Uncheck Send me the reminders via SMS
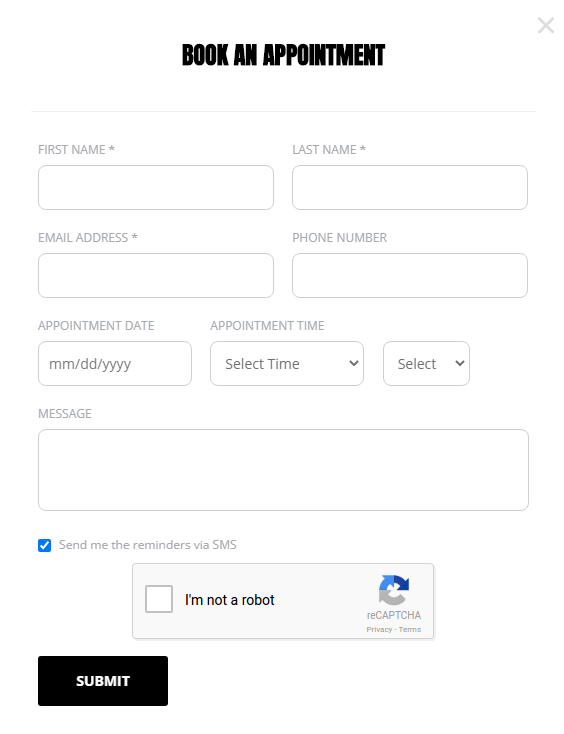The image size is (564, 734). pos(44,545)
